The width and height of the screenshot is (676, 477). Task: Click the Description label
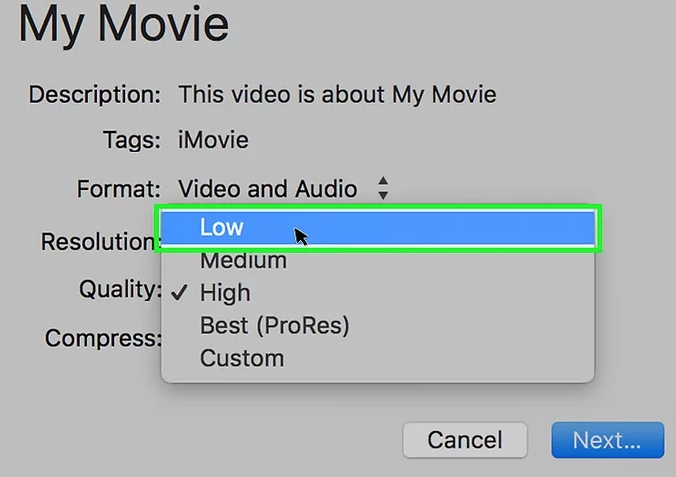[x=94, y=95]
